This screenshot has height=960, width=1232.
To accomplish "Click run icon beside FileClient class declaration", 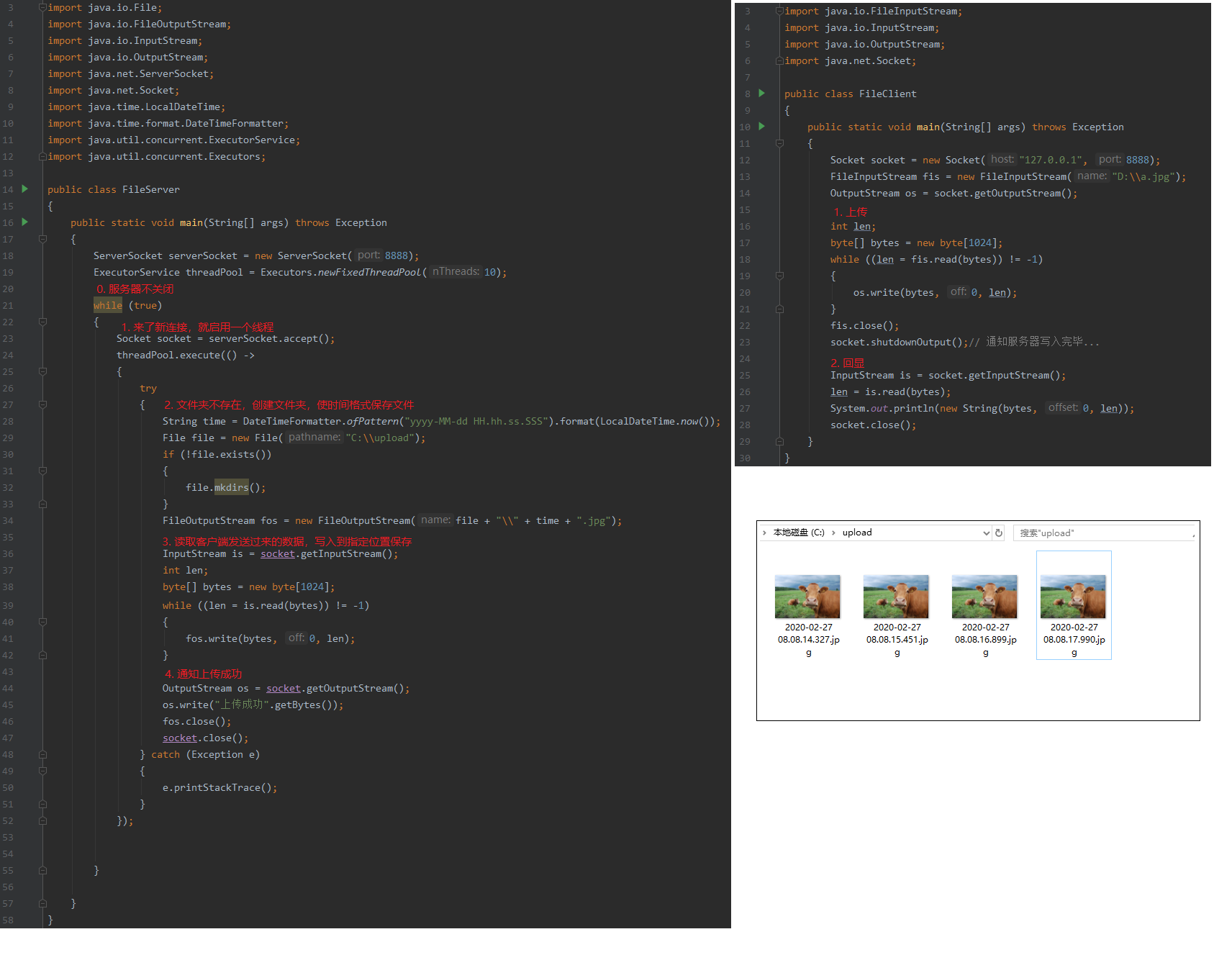I will (762, 94).
